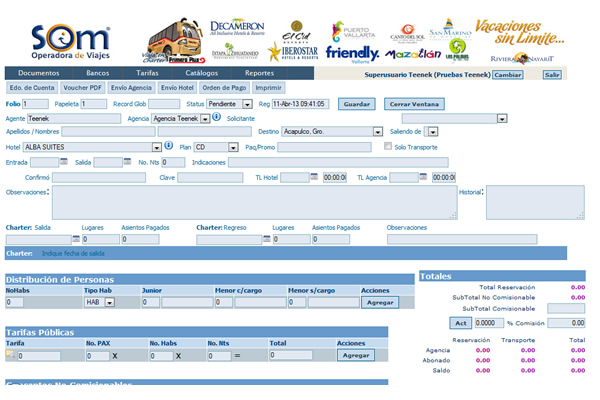Open the Charter Salida calendar icon
This screenshot has height=400, width=600.
tap(77, 240)
